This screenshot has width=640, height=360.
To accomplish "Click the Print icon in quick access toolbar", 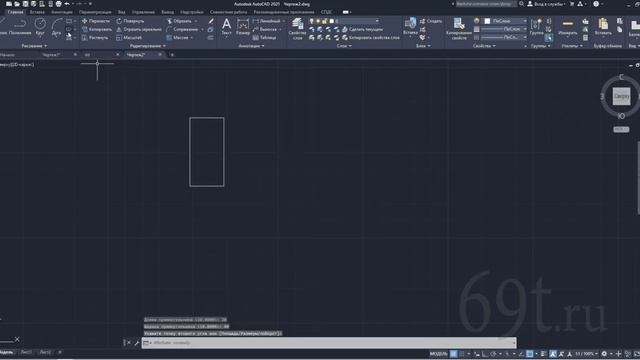I will [59, 4].
